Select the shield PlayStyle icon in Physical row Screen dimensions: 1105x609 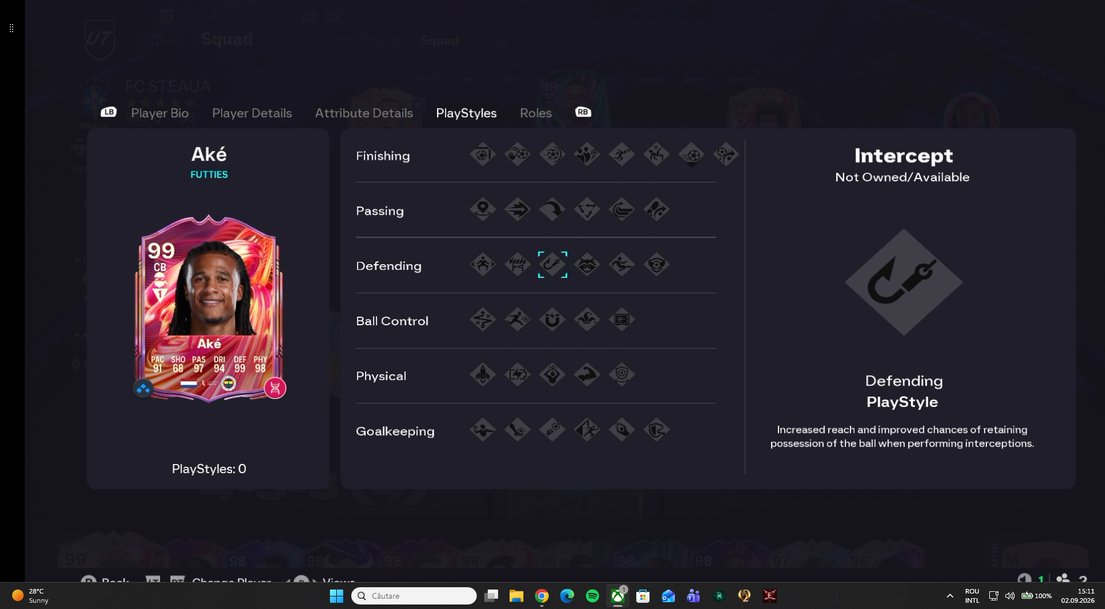coord(622,374)
